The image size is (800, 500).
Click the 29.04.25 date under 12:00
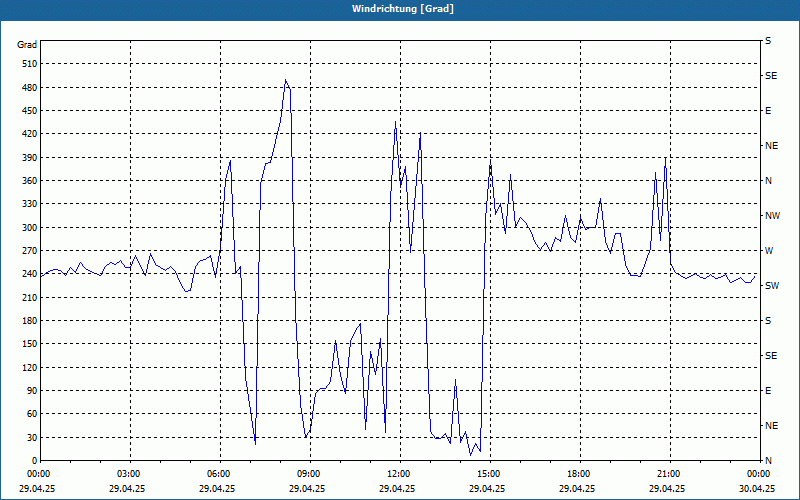click(x=397, y=488)
